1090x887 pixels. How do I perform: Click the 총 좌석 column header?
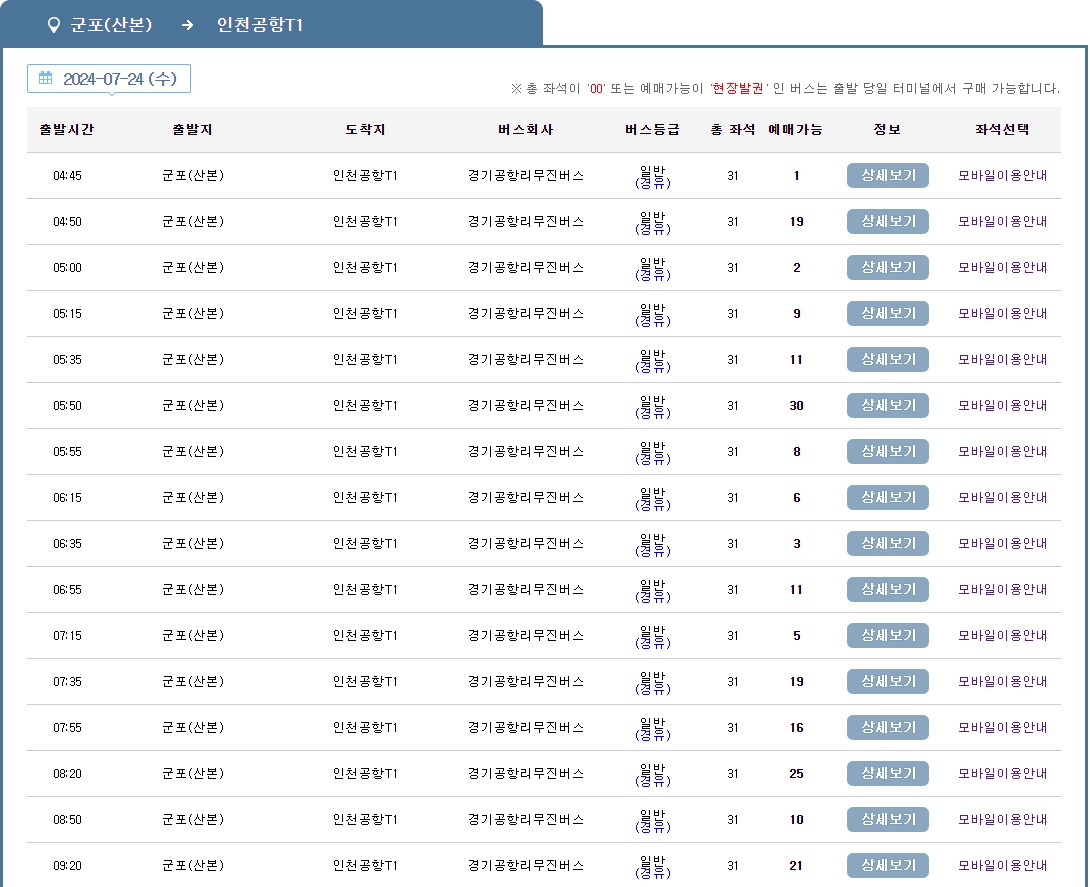[x=733, y=129]
